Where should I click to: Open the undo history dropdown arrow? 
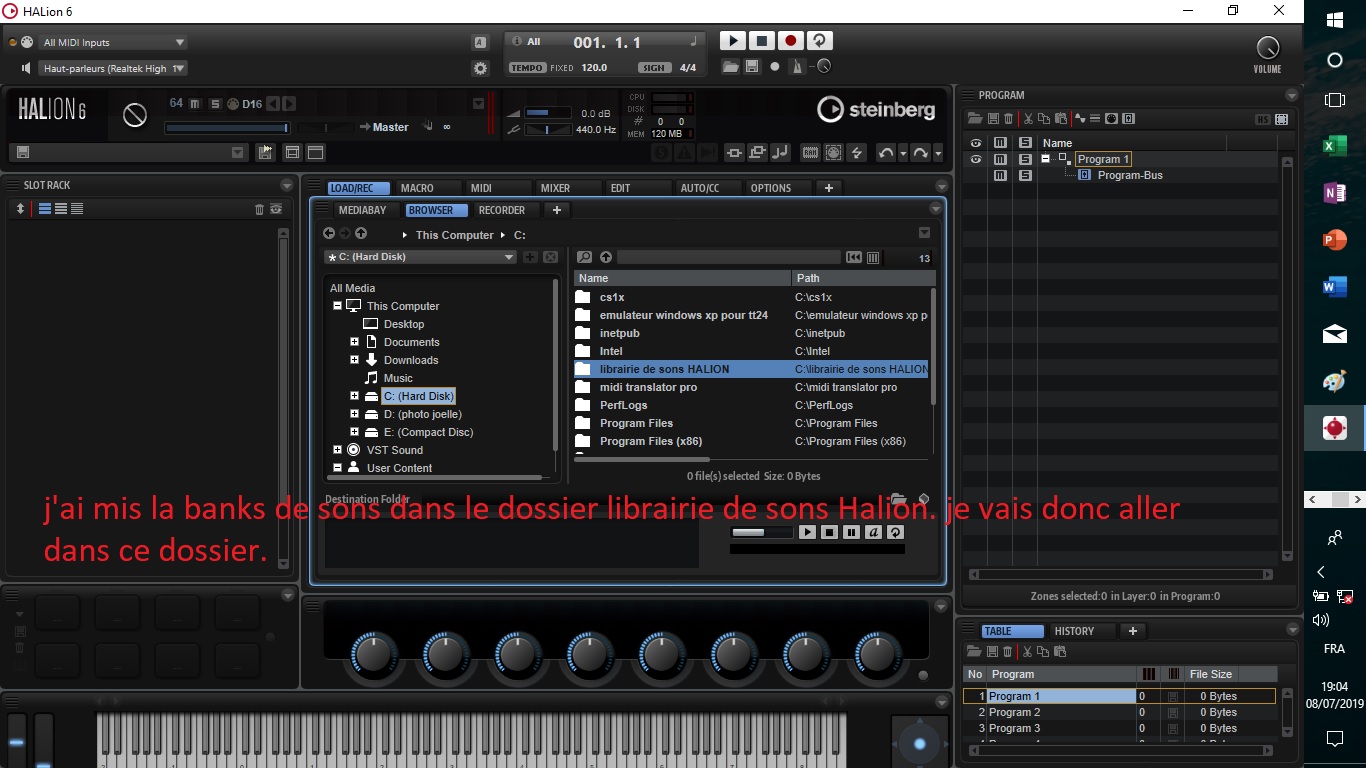click(903, 153)
